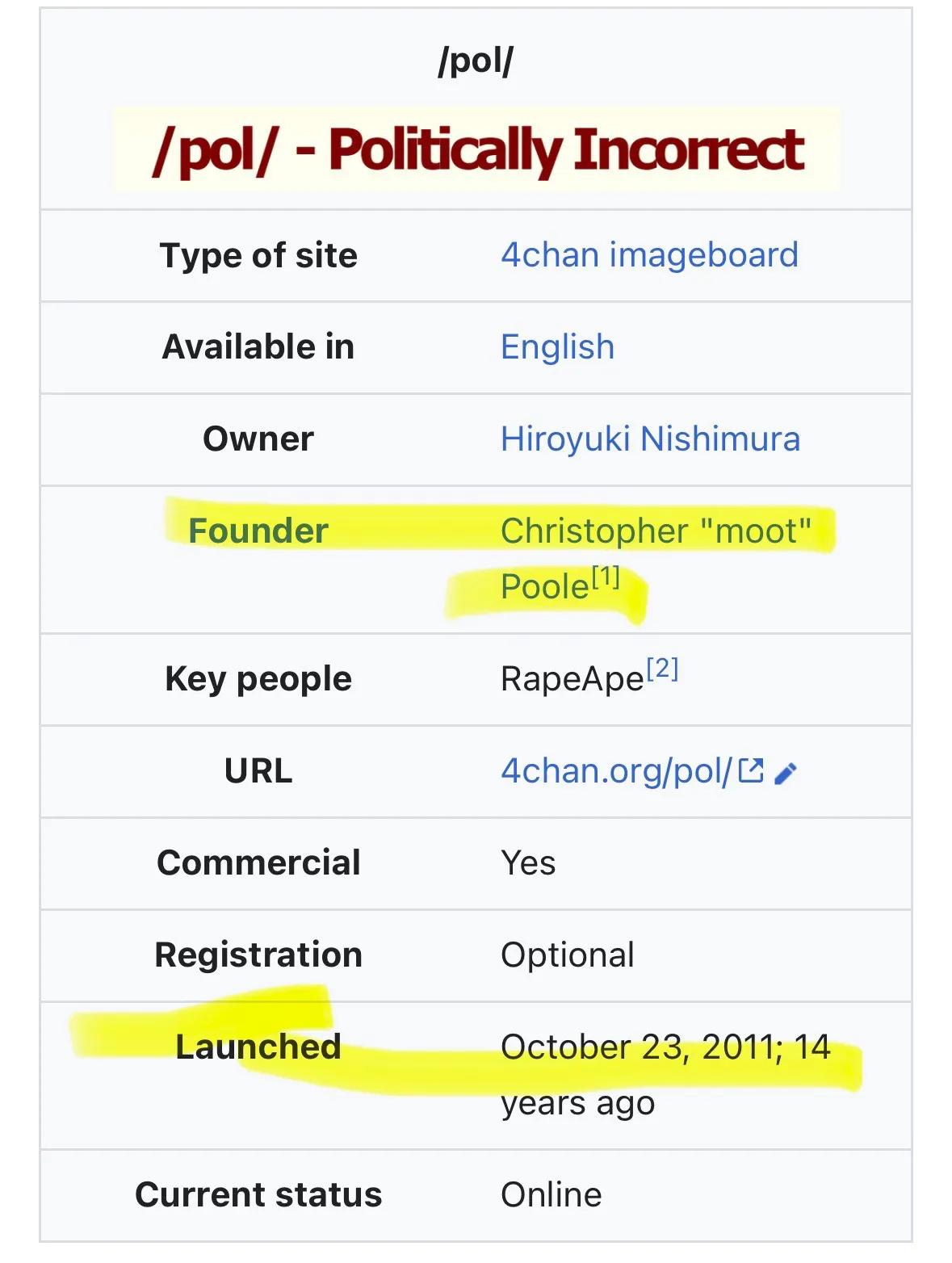Select the "Current status" label
This screenshot has height=1263, width=952.
[258, 1195]
